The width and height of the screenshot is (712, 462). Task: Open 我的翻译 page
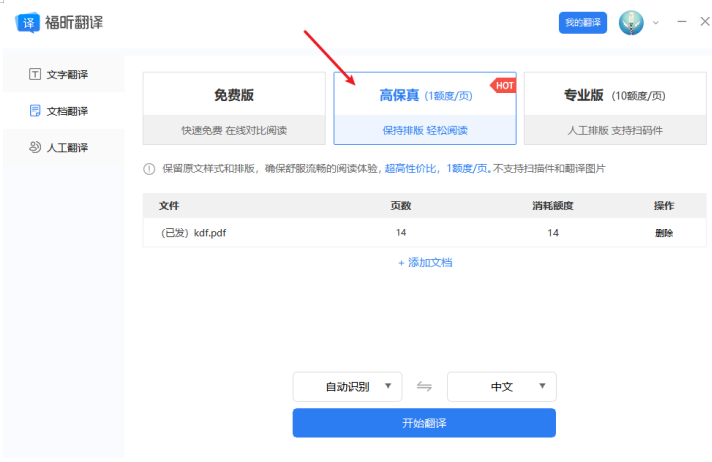click(583, 22)
